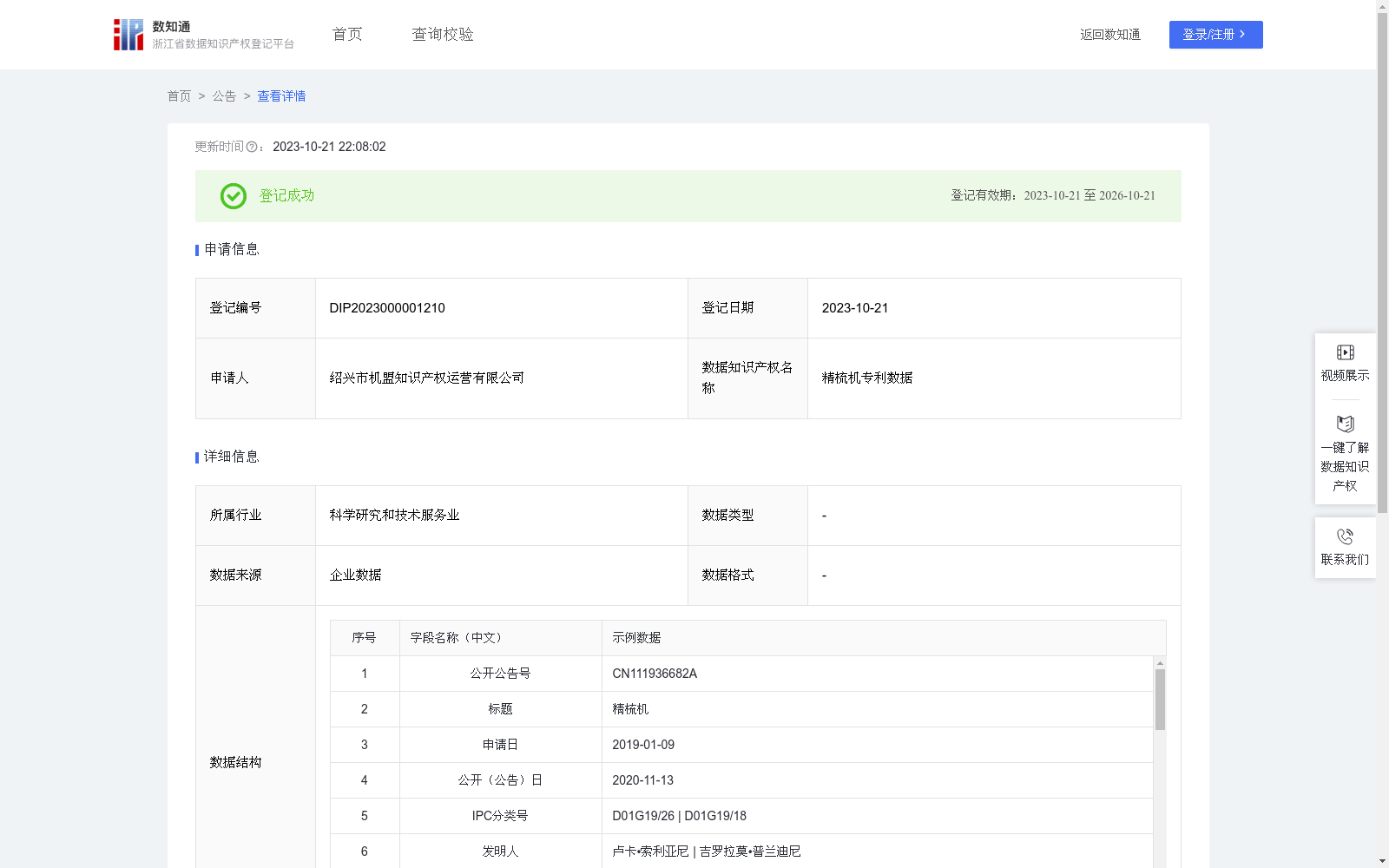Screen dimensions: 1389x868
Task: Select the update time 2023-10-21 22:08:02
Action: pos(329,147)
